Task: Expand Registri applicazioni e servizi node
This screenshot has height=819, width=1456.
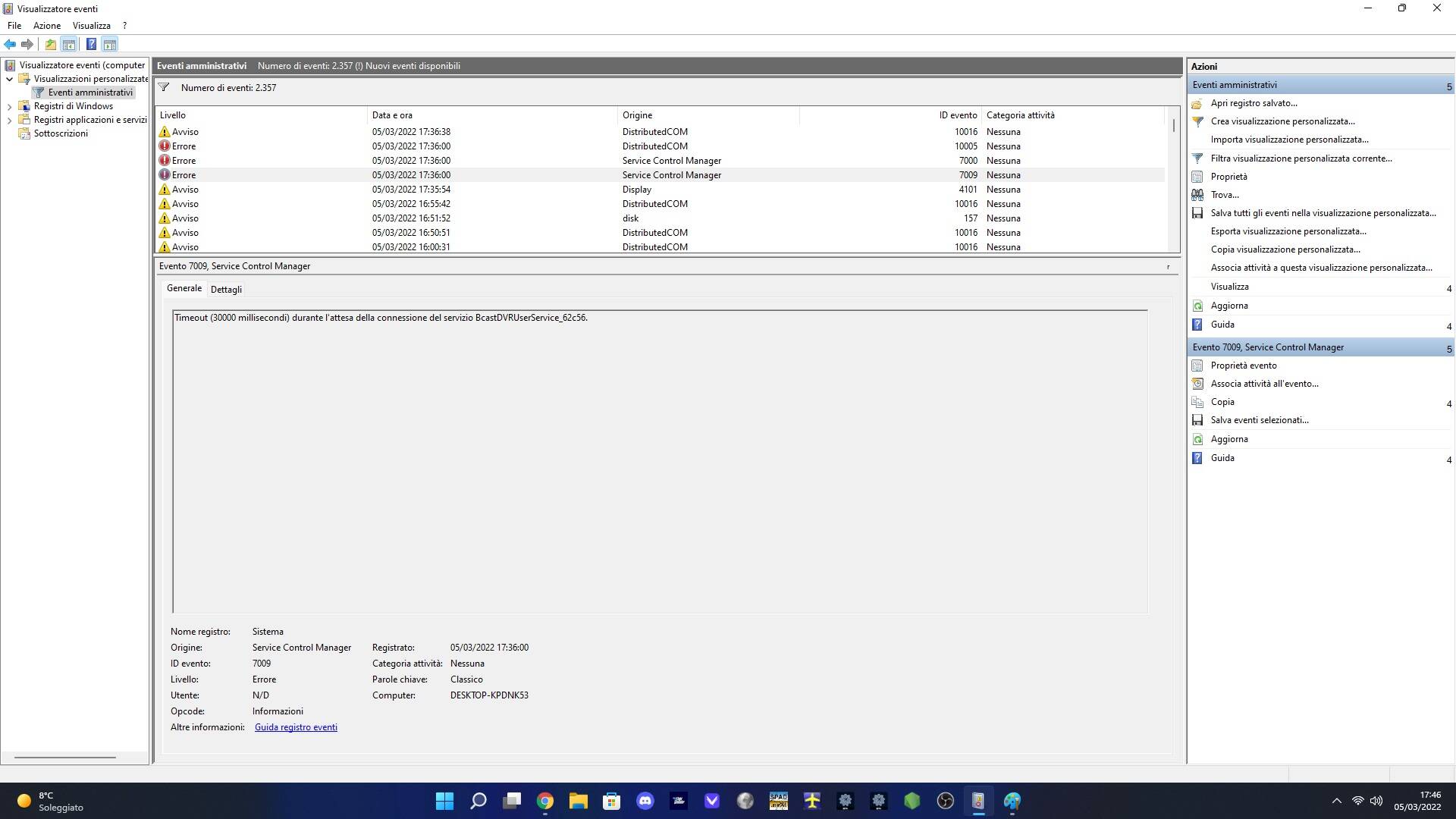Action: (9, 121)
